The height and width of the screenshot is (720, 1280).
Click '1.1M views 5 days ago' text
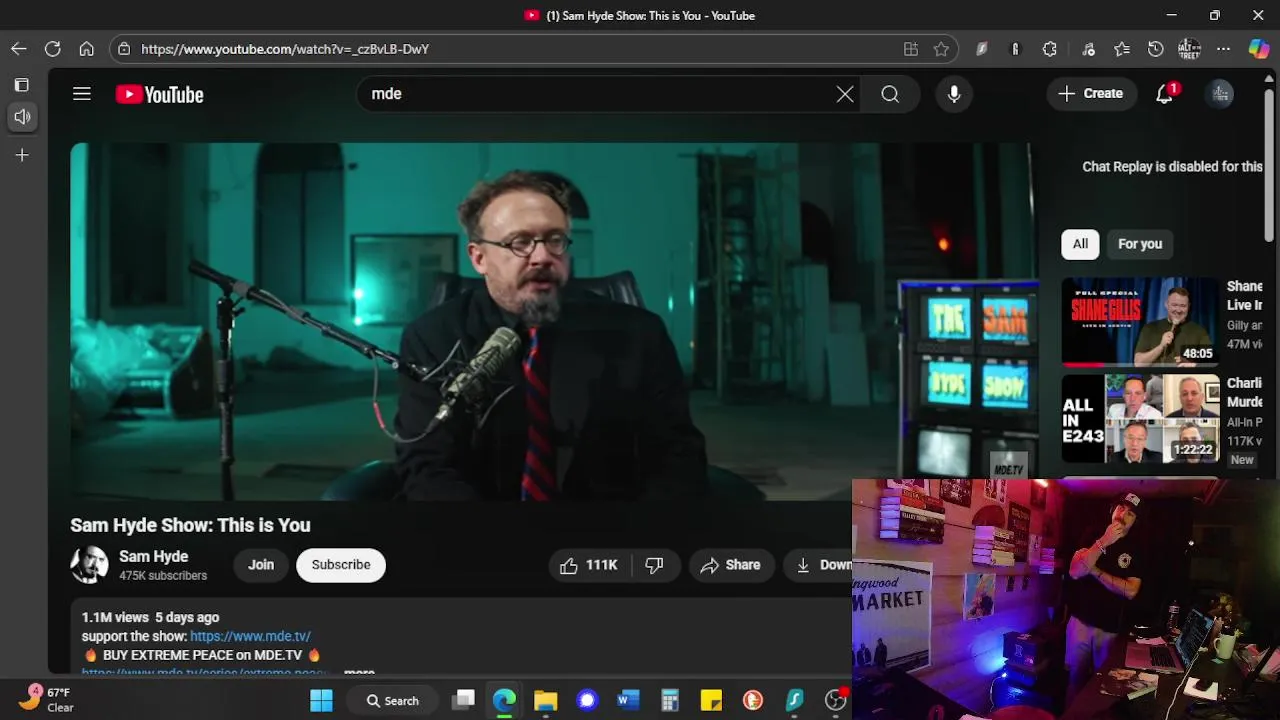coord(150,617)
